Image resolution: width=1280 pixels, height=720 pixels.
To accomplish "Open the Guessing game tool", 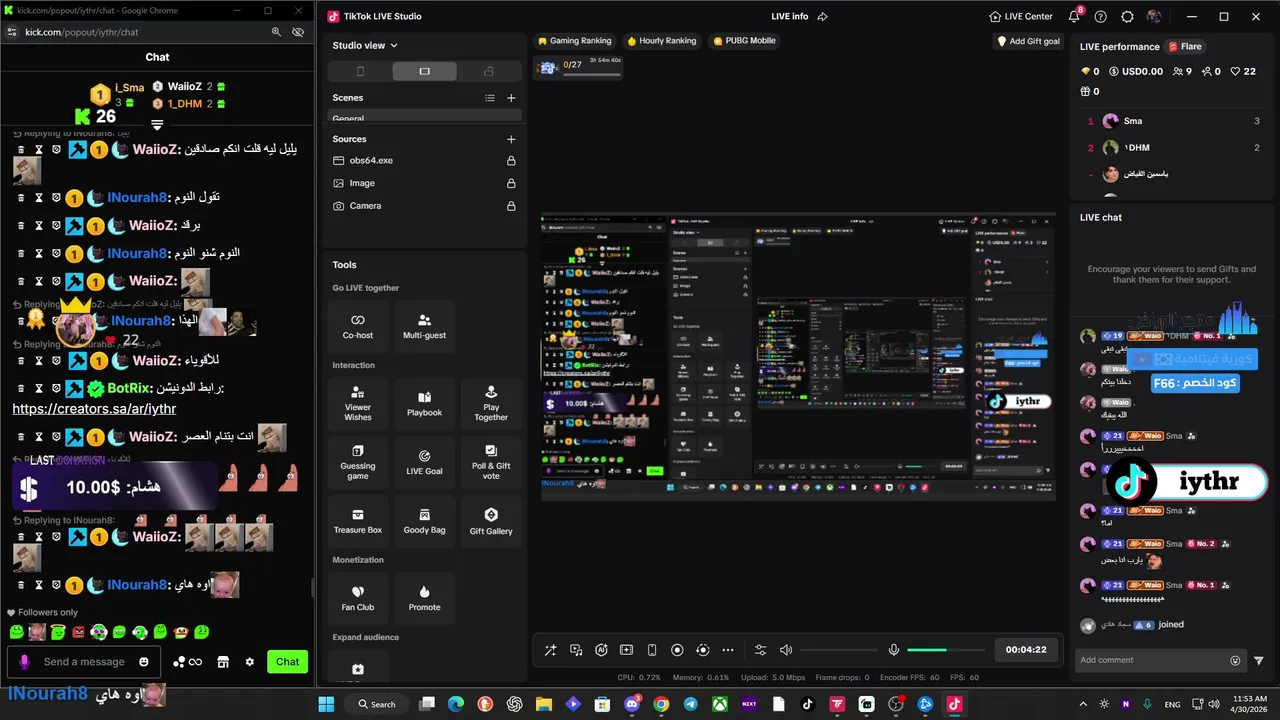I will coord(358,462).
